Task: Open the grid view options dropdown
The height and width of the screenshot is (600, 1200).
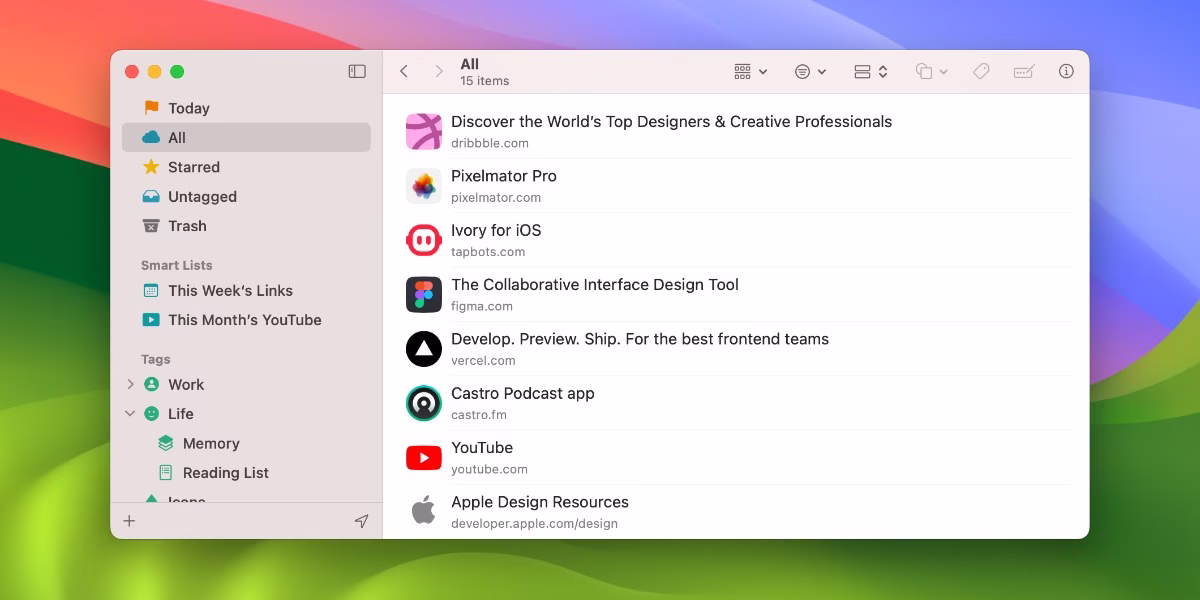Action: 750,71
